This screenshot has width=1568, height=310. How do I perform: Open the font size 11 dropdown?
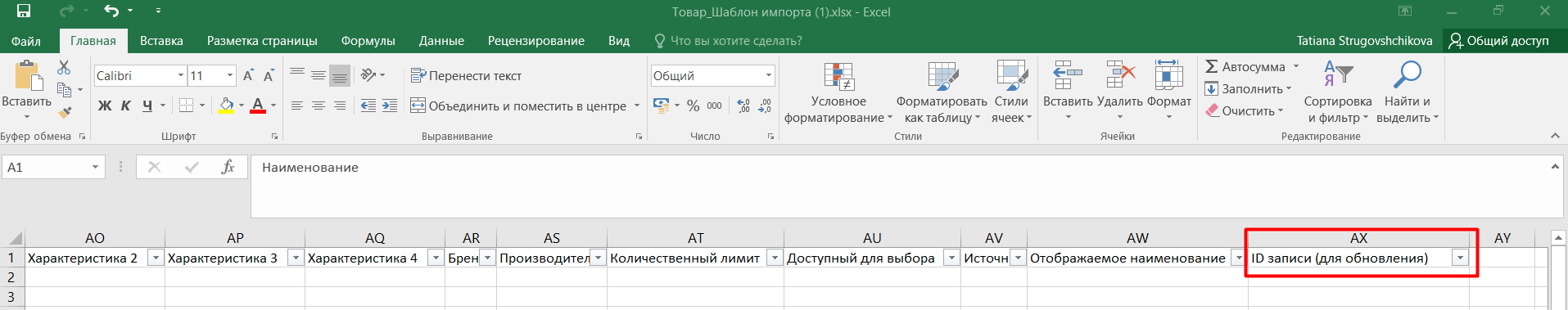coord(230,75)
